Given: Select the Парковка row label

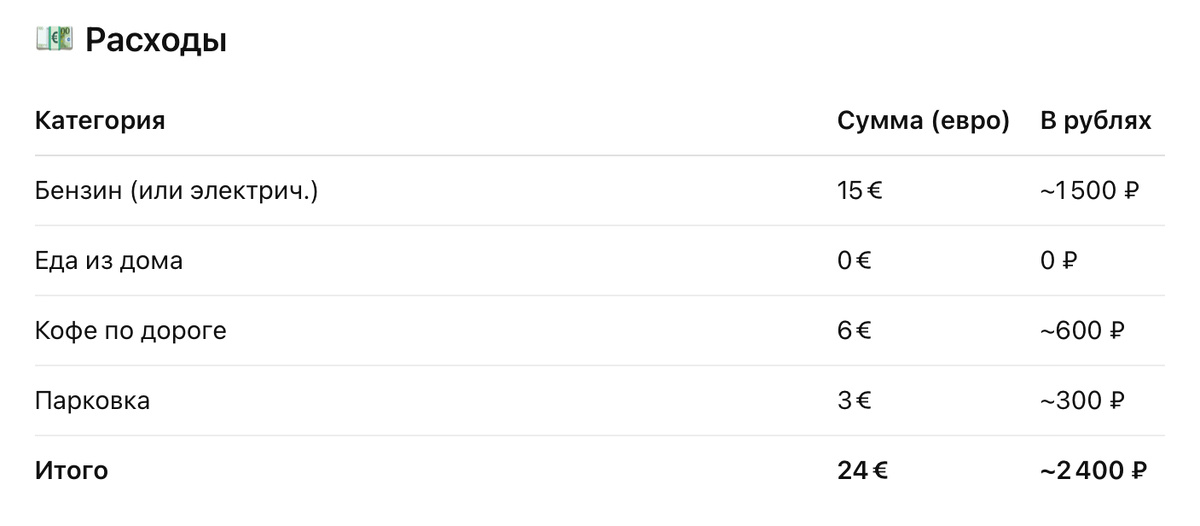Looking at the screenshot, I should point(93,401).
